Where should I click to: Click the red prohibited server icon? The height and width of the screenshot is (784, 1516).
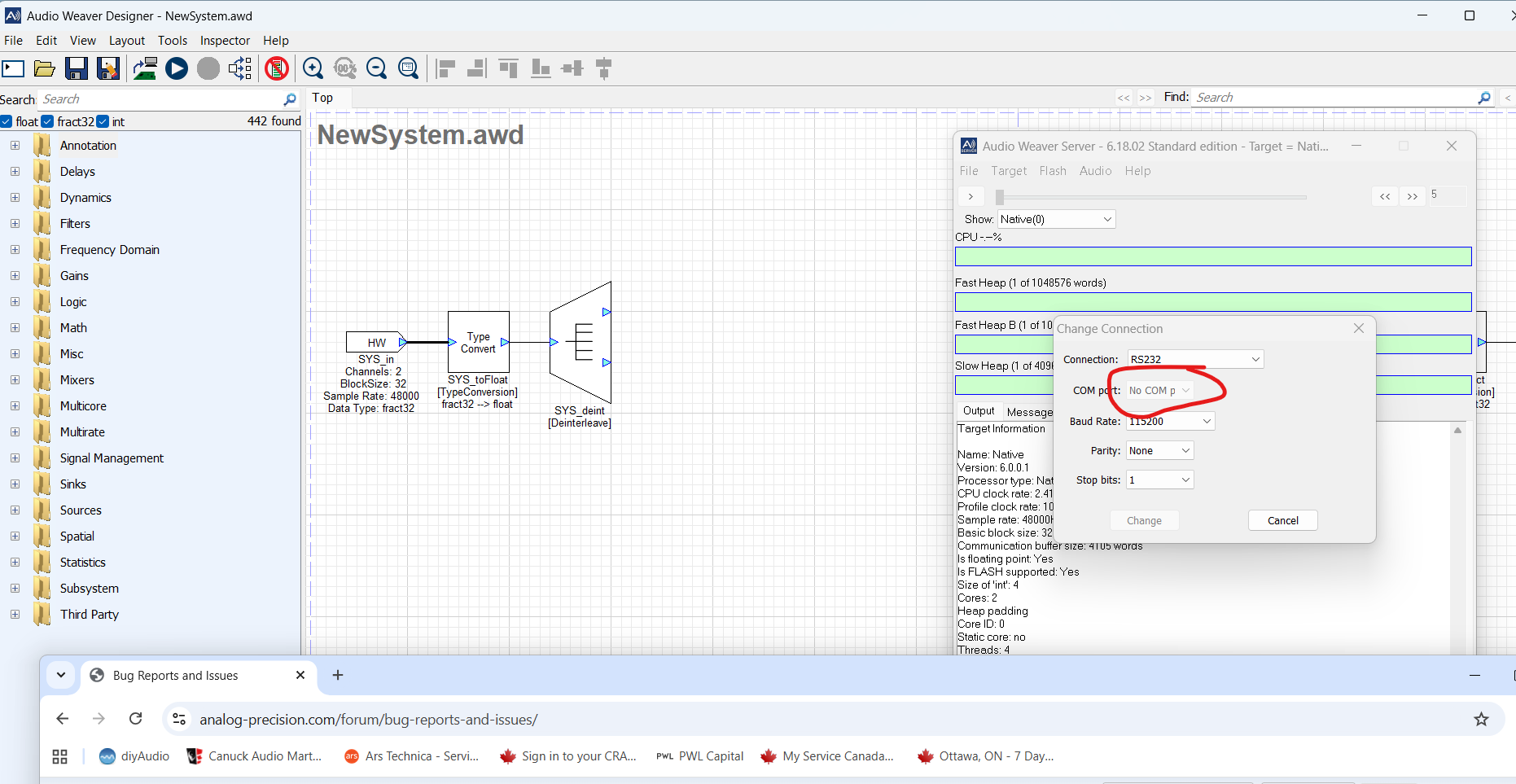point(277,69)
